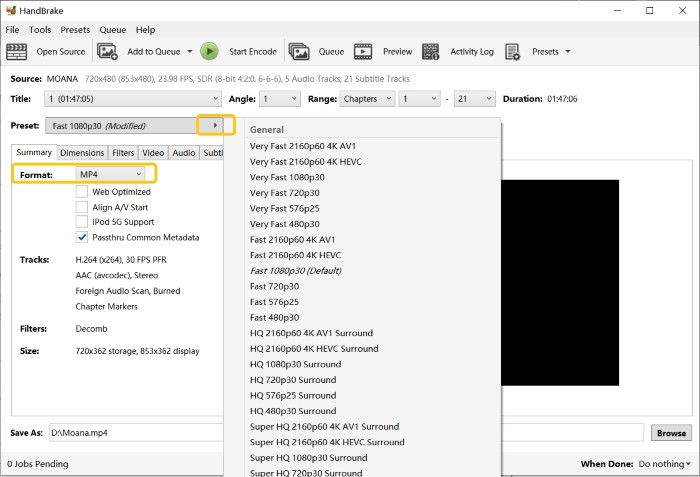700x477 pixels.
Task: Enable iPod 5G Support checkbox
Action: 82,222
